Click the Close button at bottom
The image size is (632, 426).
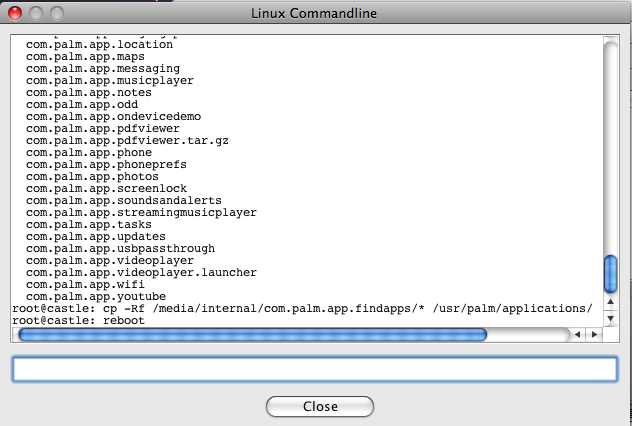coord(320,406)
